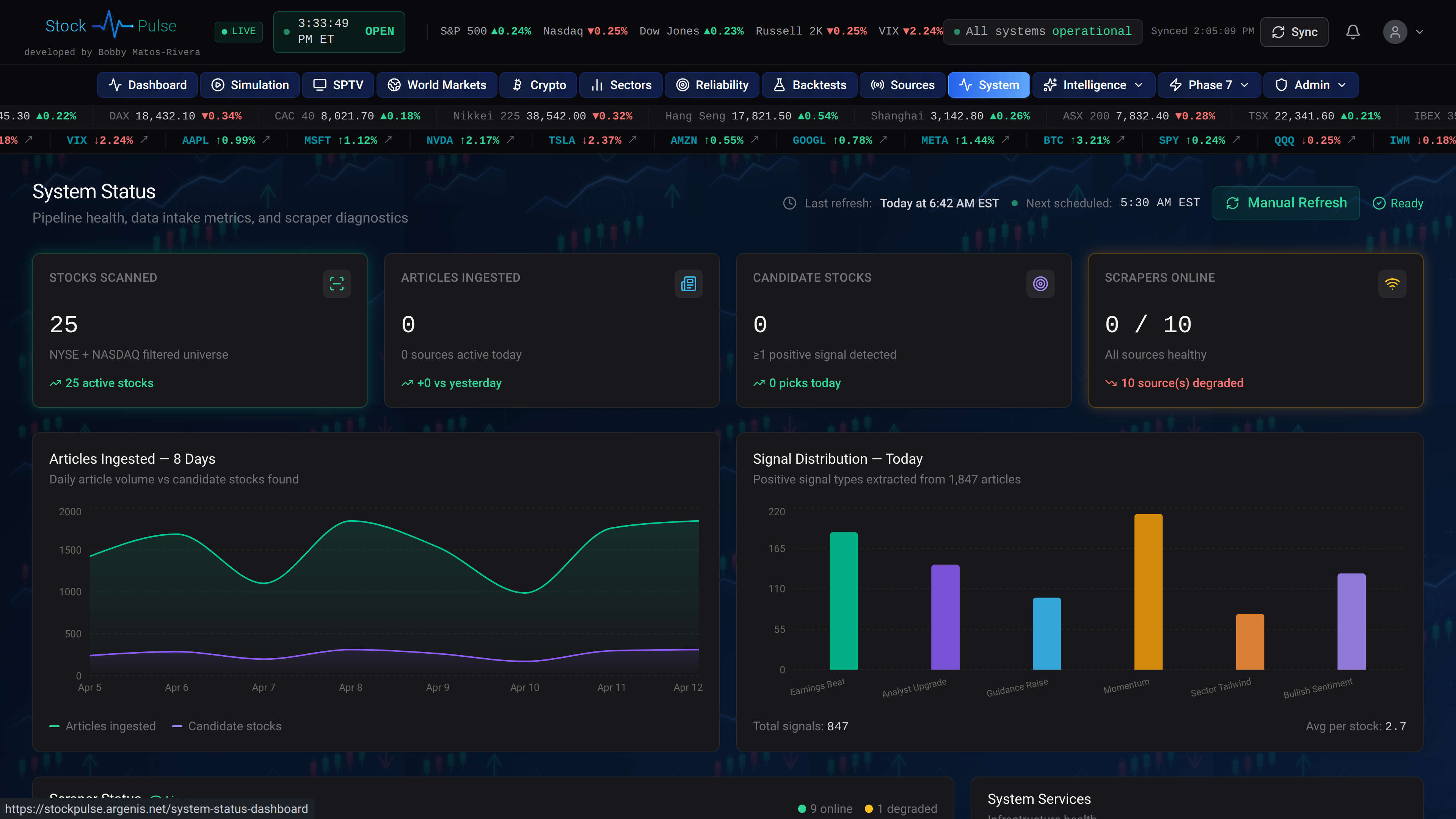The width and height of the screenshot is (1456, 819).
Task: Switch to the Simulation tab
Action: coord(250,85)
